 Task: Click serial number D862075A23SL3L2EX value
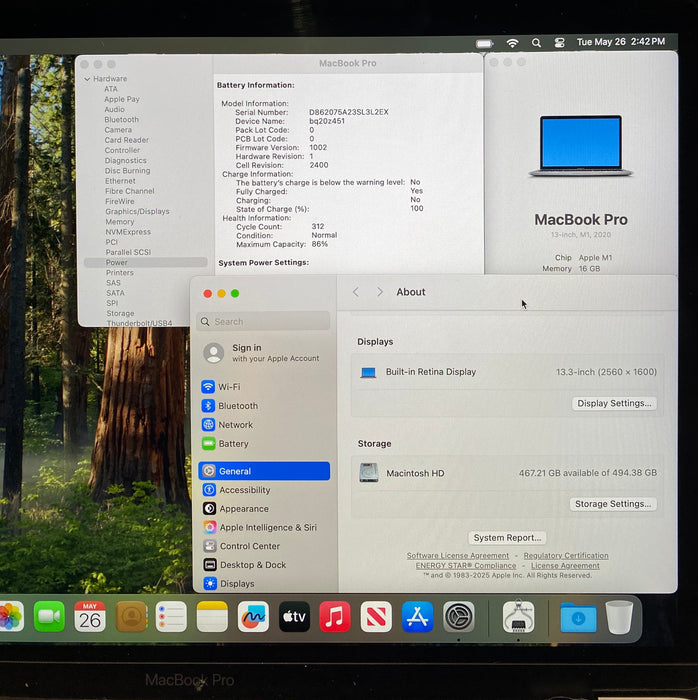coord(349,112)
